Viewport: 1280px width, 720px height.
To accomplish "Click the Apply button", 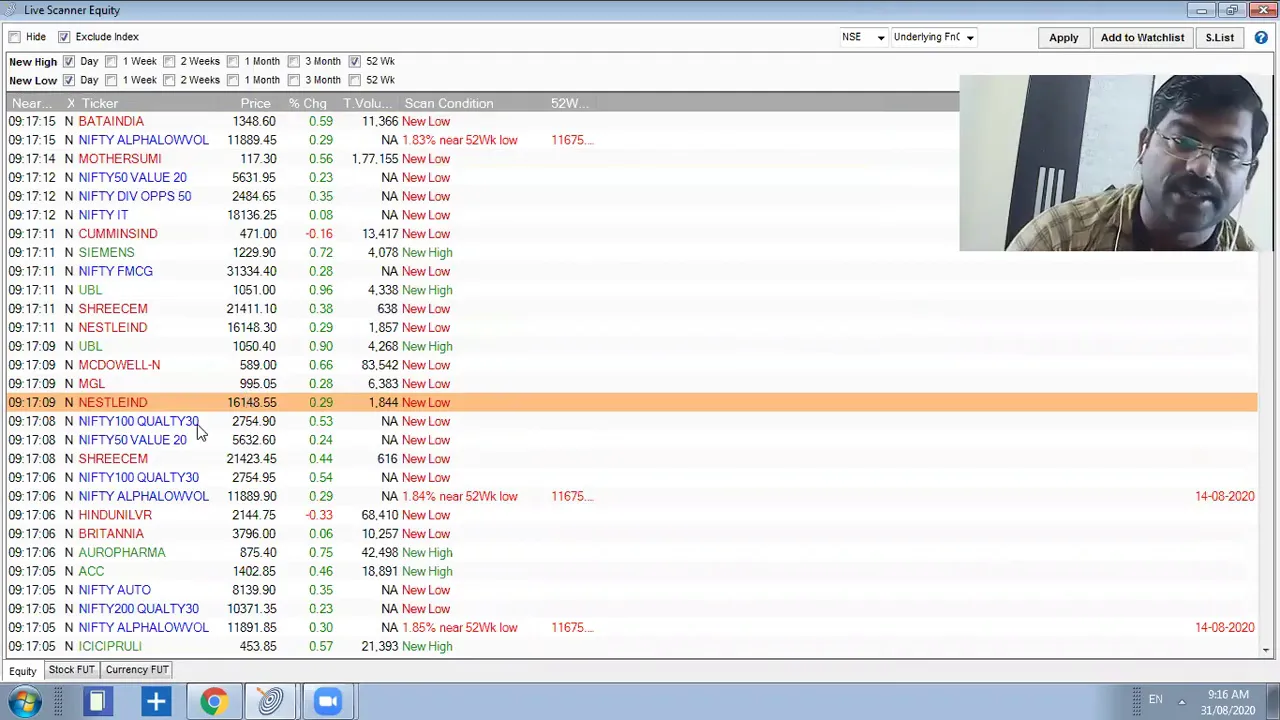I will click(1063, 38).
